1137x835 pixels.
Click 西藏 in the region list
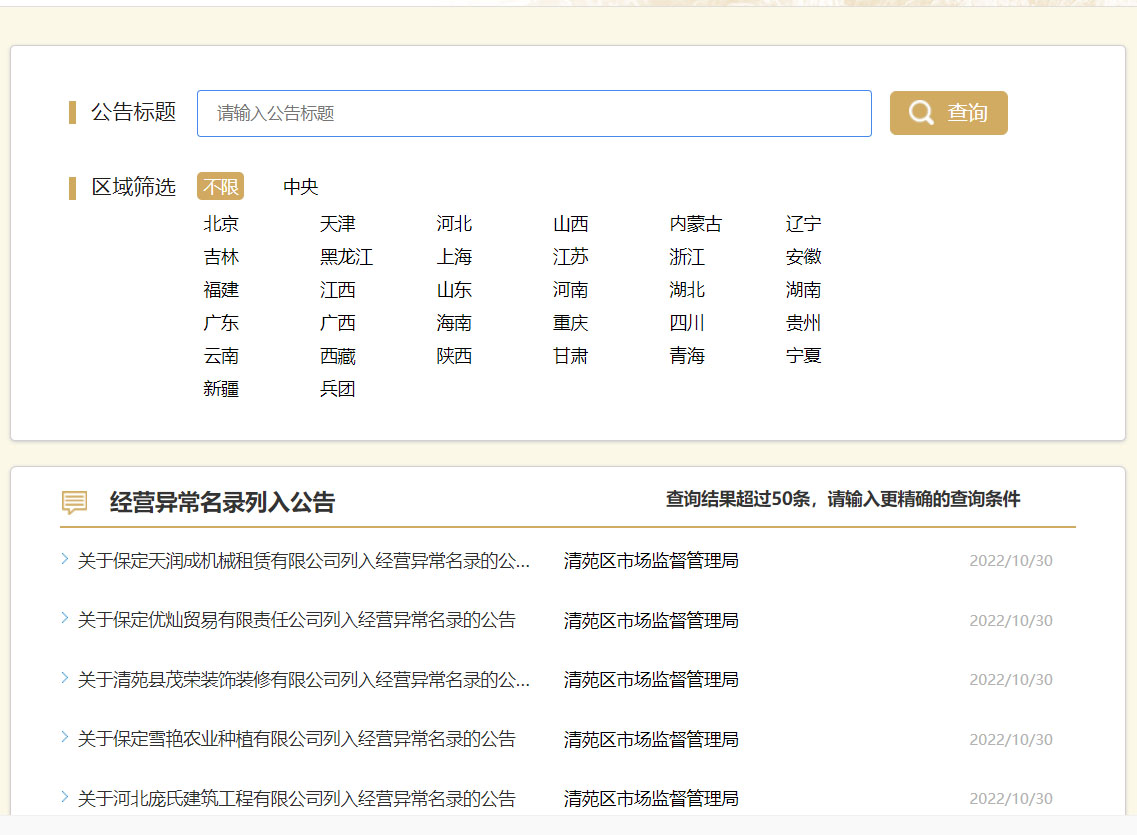click(338, 356)
